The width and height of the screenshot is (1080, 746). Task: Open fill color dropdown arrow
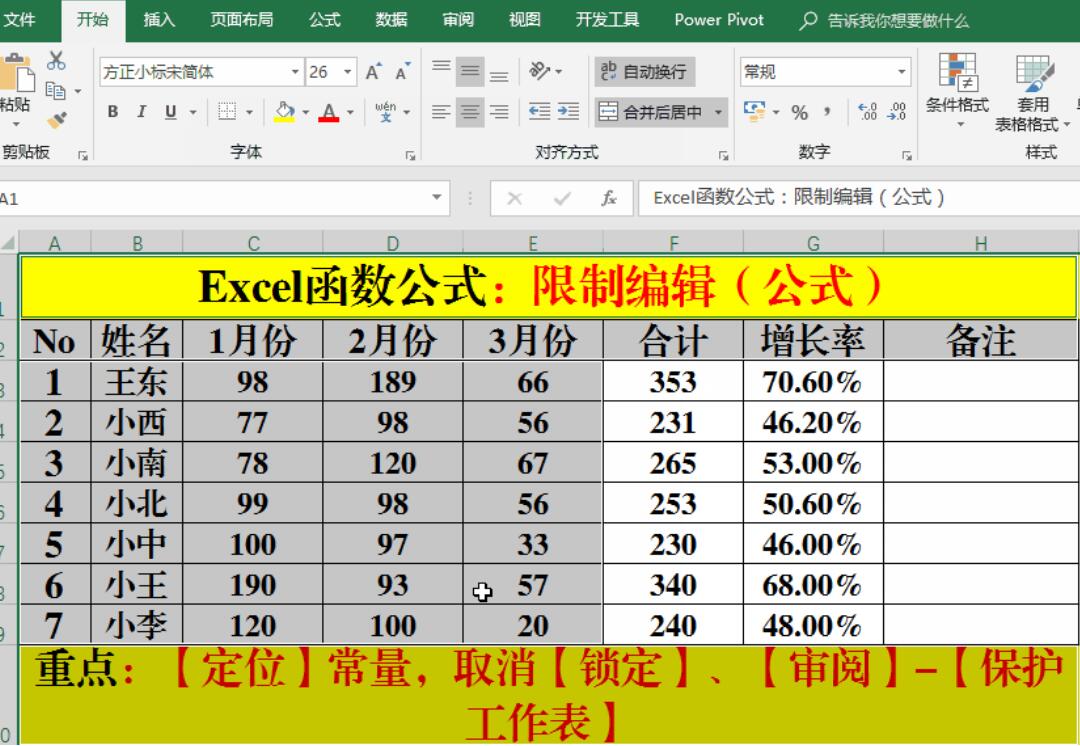tap(305, 112)
